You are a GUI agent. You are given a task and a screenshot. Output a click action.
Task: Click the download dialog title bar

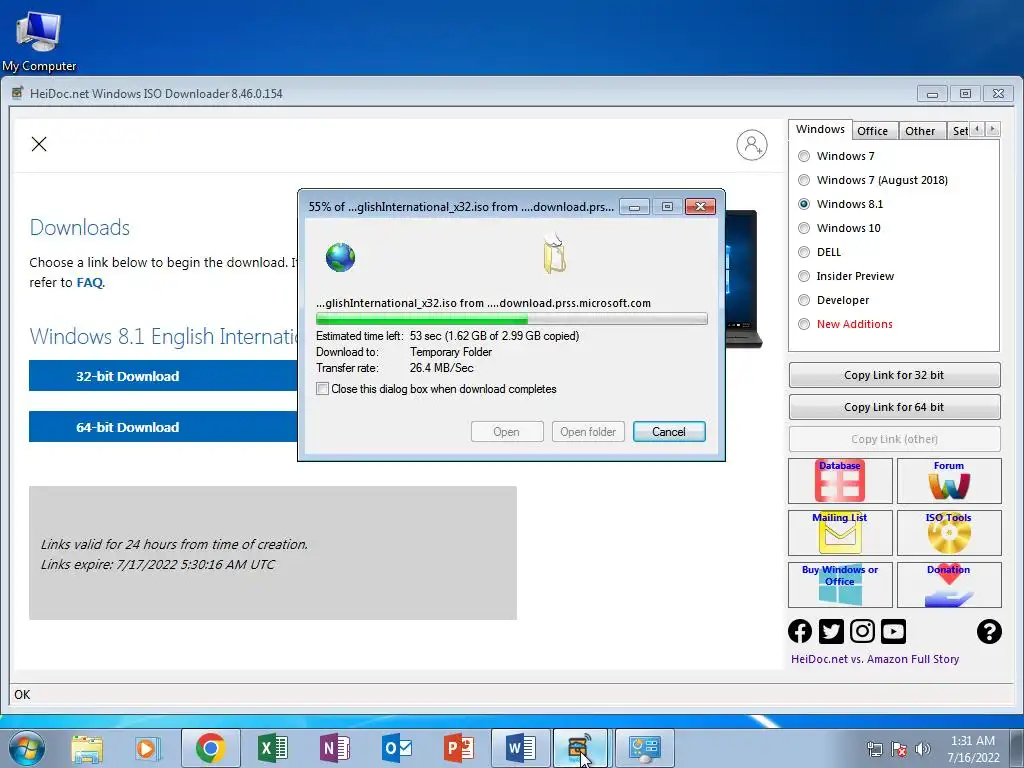pos(460,206)
